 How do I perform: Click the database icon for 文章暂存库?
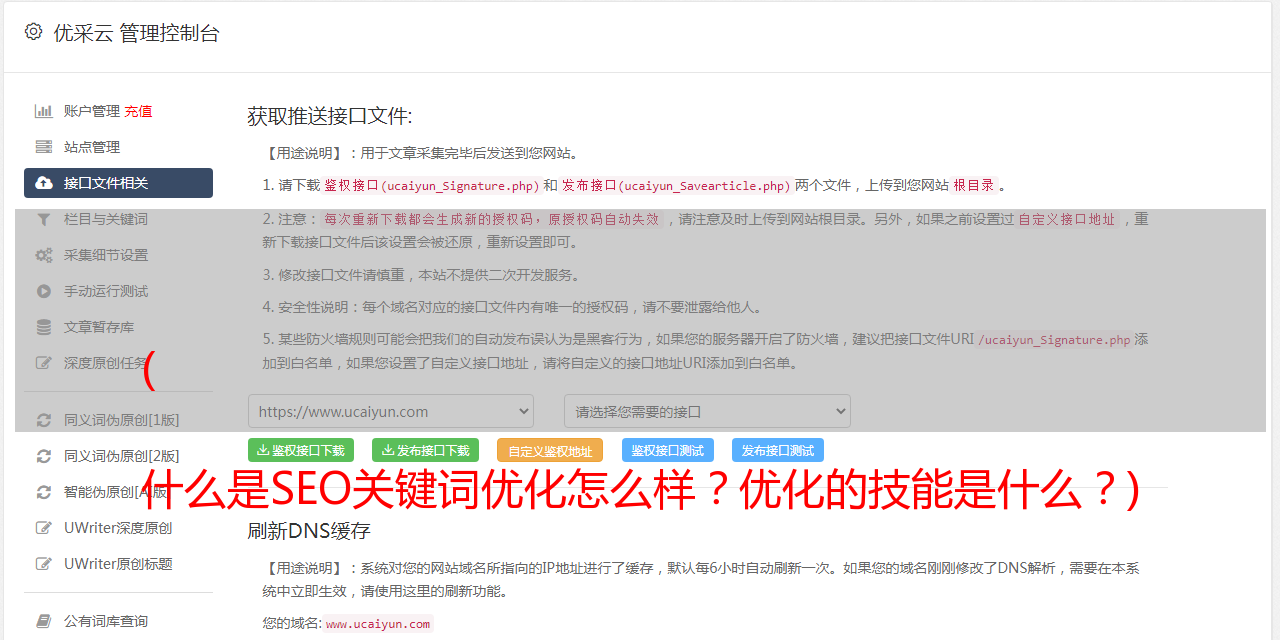click(x=44, y=327)
